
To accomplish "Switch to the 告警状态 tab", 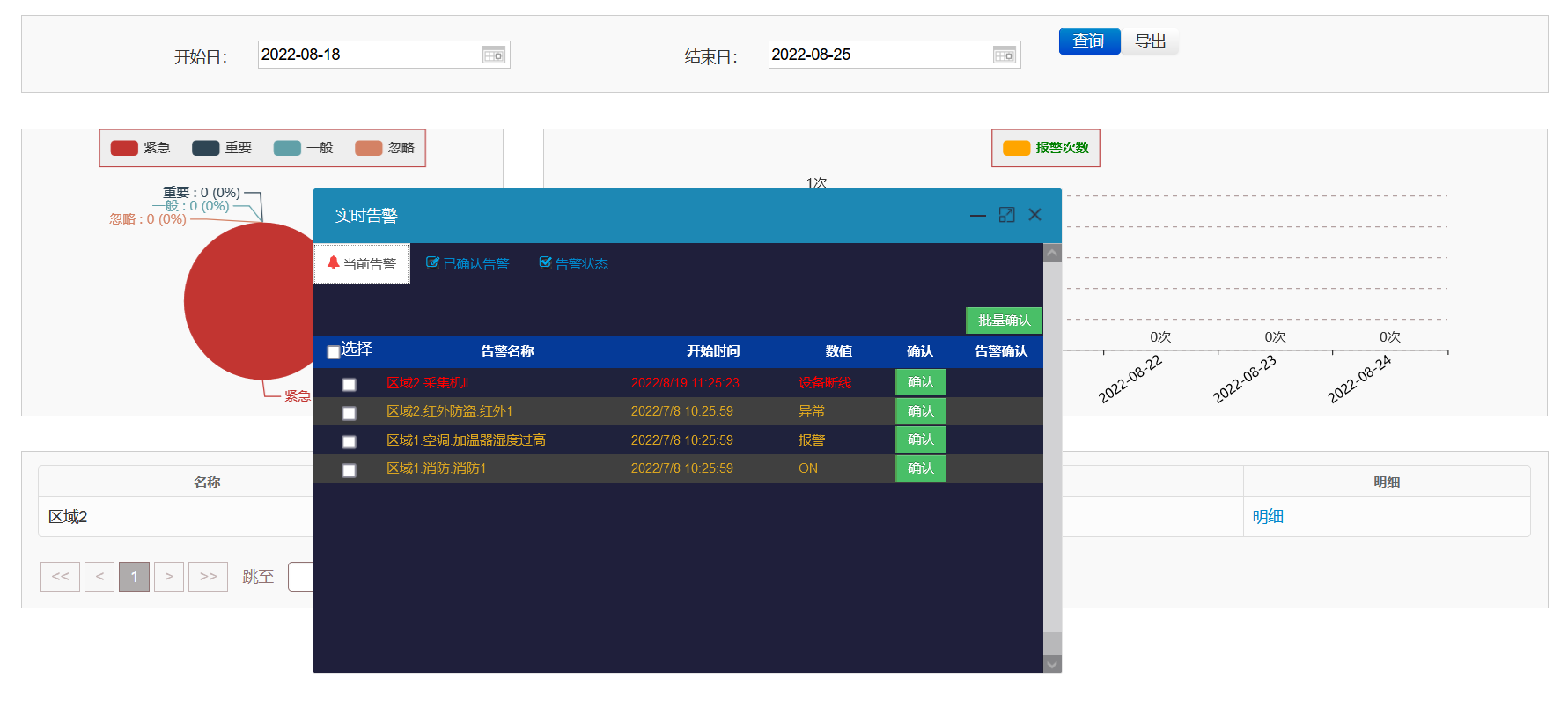I will click(x=573, y=263).
